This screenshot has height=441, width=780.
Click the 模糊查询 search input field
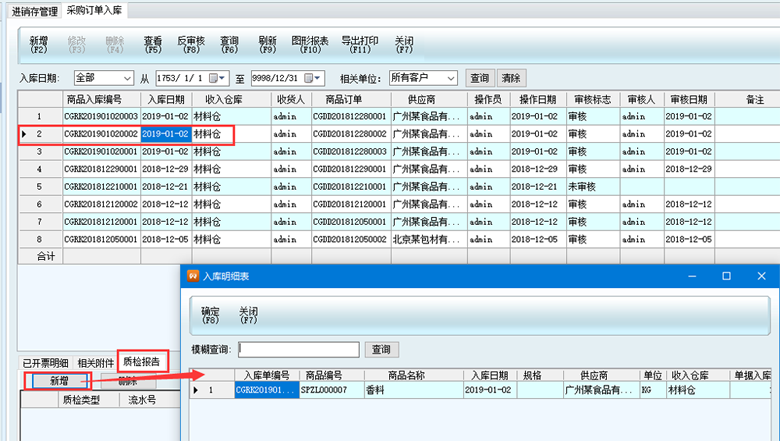297,350
